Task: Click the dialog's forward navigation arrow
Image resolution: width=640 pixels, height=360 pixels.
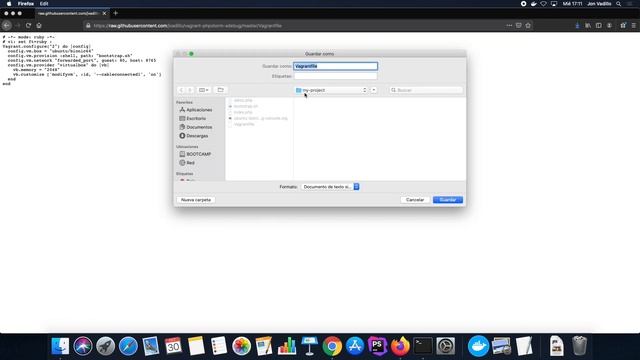Action: pyautogui.click(x=190, y=90)
